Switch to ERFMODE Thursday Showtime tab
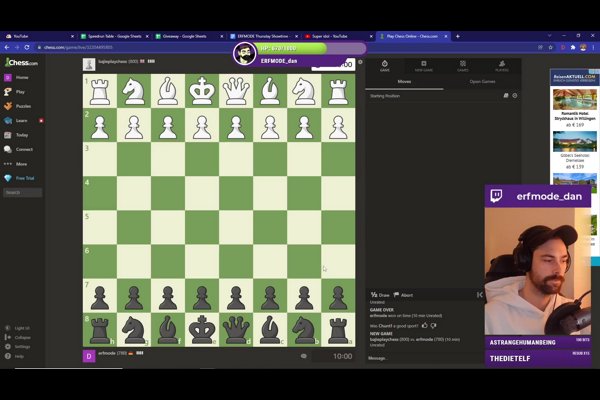600x400 pixels. click(264, 36)
